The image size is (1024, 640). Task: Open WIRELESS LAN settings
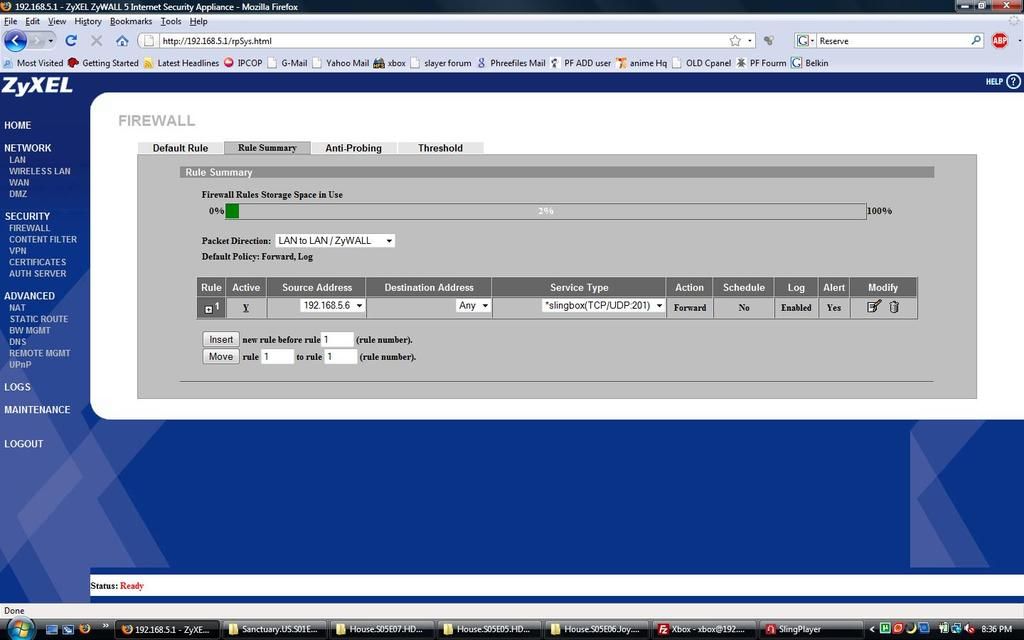pos(39,171)
